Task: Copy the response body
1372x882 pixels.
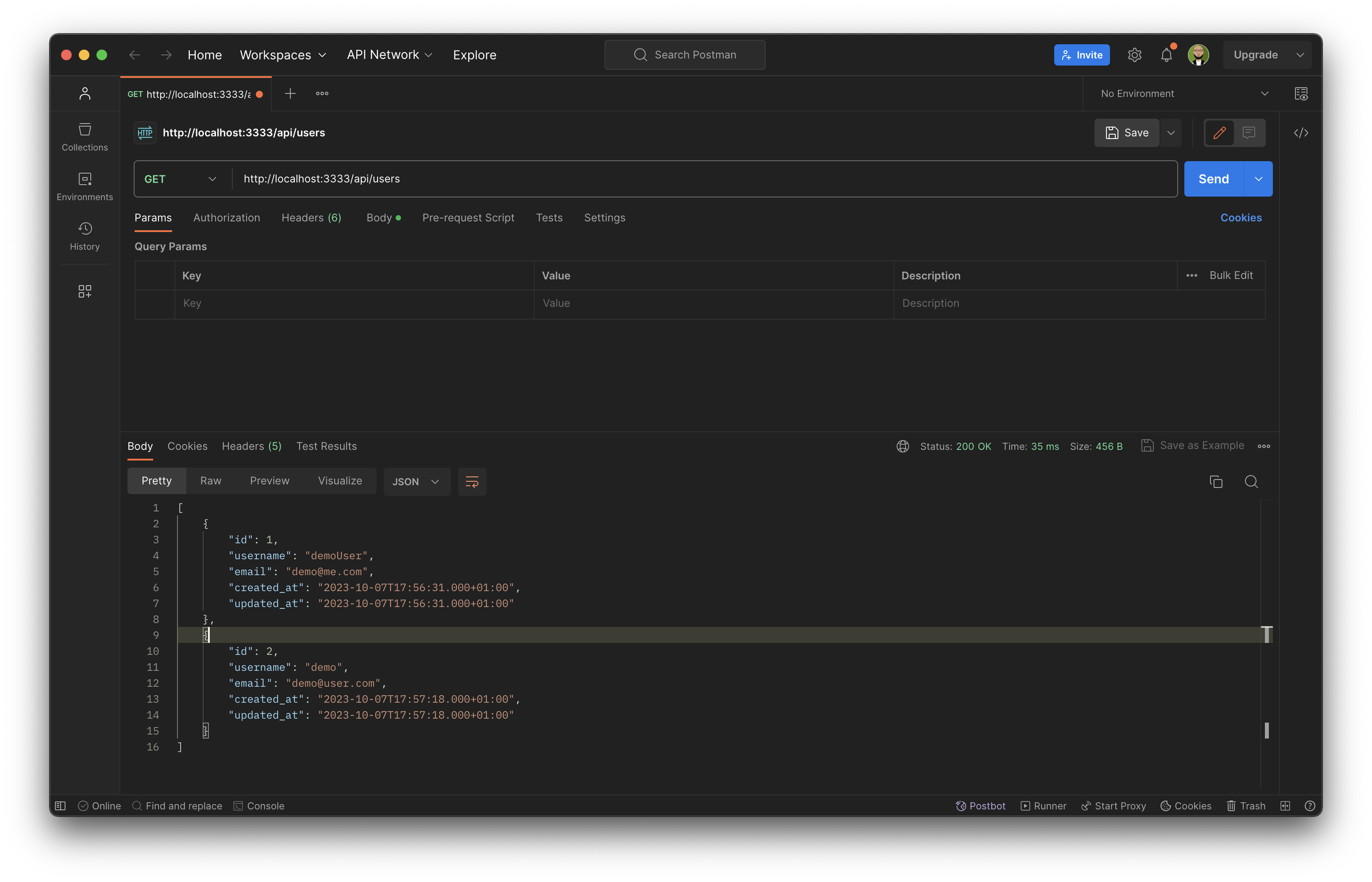Action: tap(1216, 482)
